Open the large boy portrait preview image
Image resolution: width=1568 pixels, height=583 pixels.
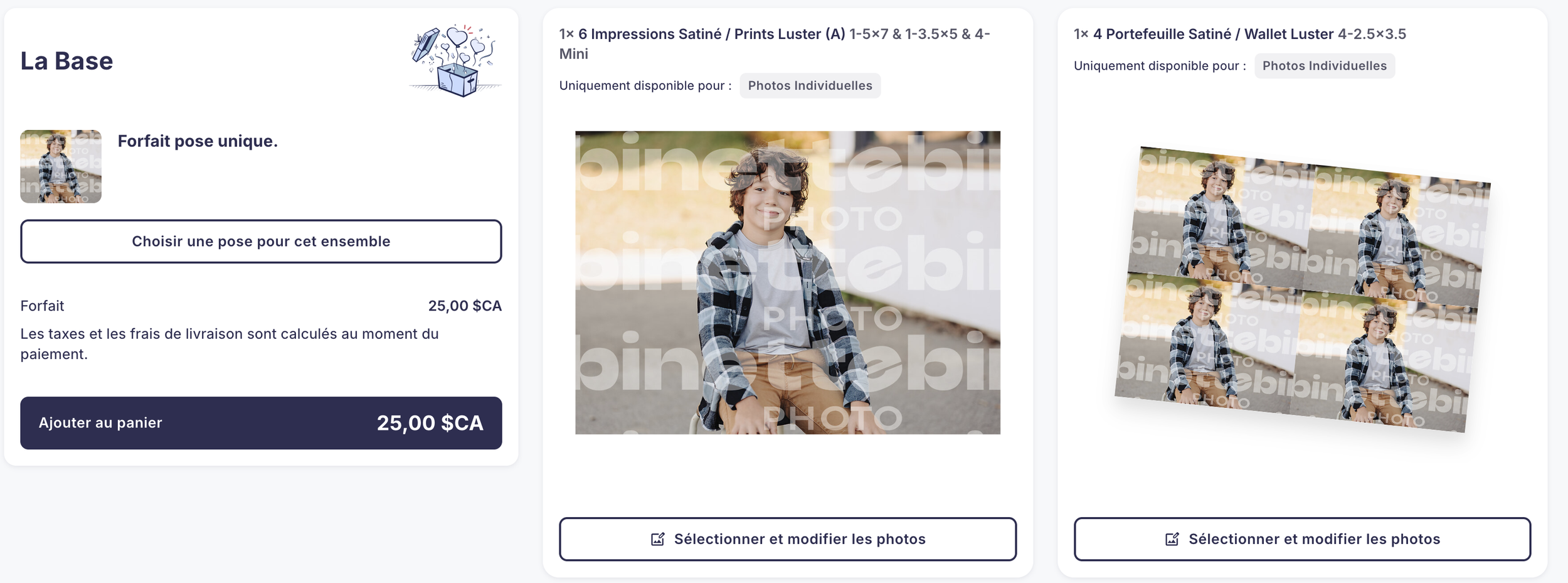pos(788,282)
